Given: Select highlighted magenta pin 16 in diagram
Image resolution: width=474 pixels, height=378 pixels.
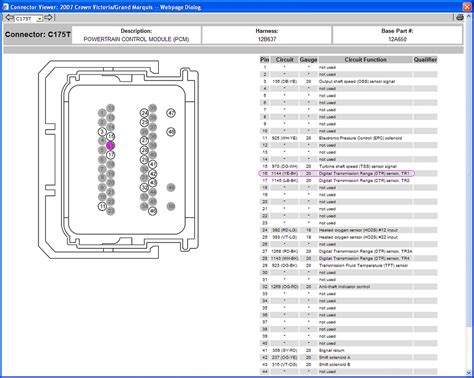Looking at the screenshot, I should pos(110,145).
